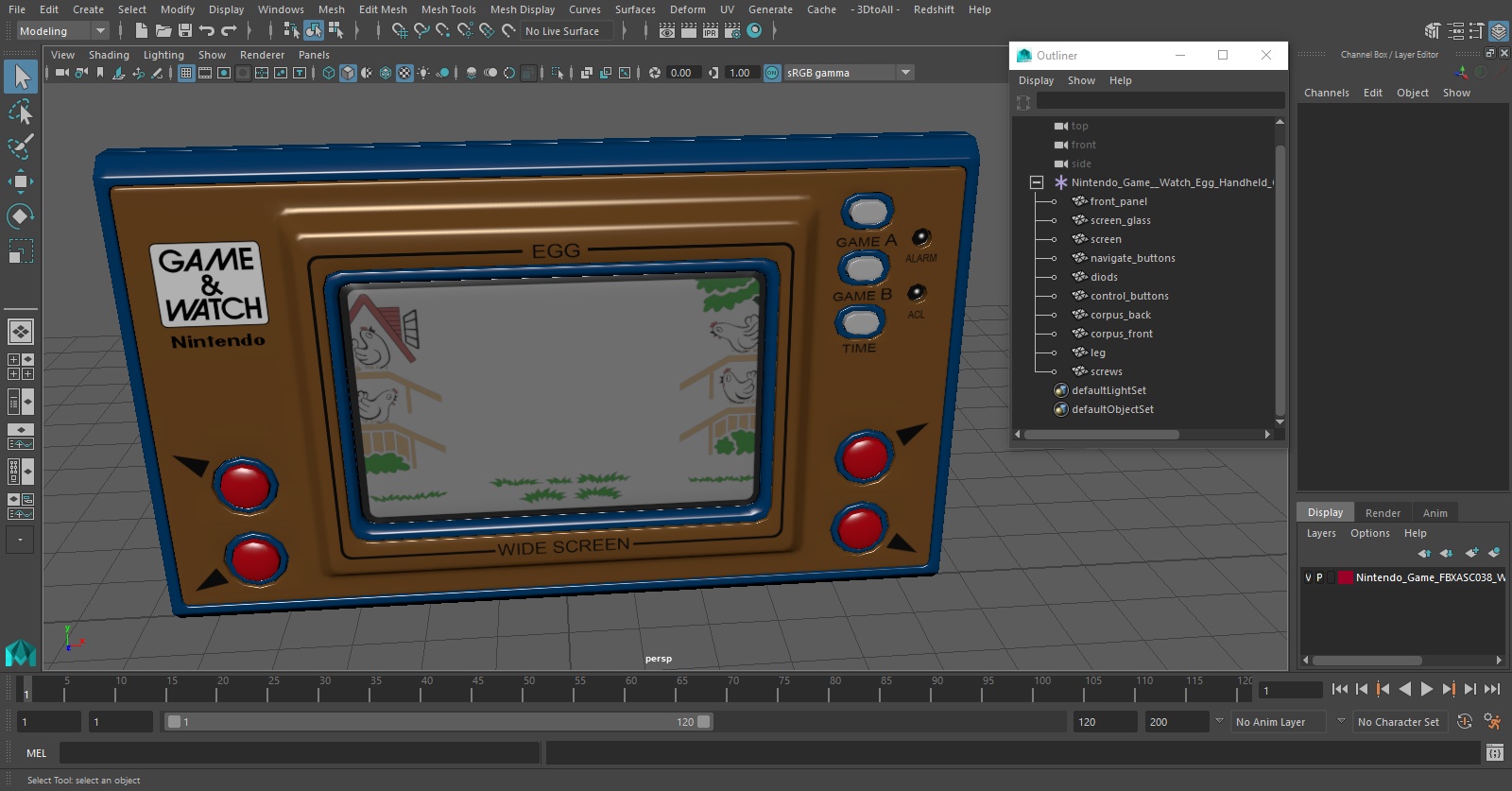Viewport: 1512px width, 791px height.
Task: Open a scene via folder icon
Action: pyautogui.click(x=163, y=30)
